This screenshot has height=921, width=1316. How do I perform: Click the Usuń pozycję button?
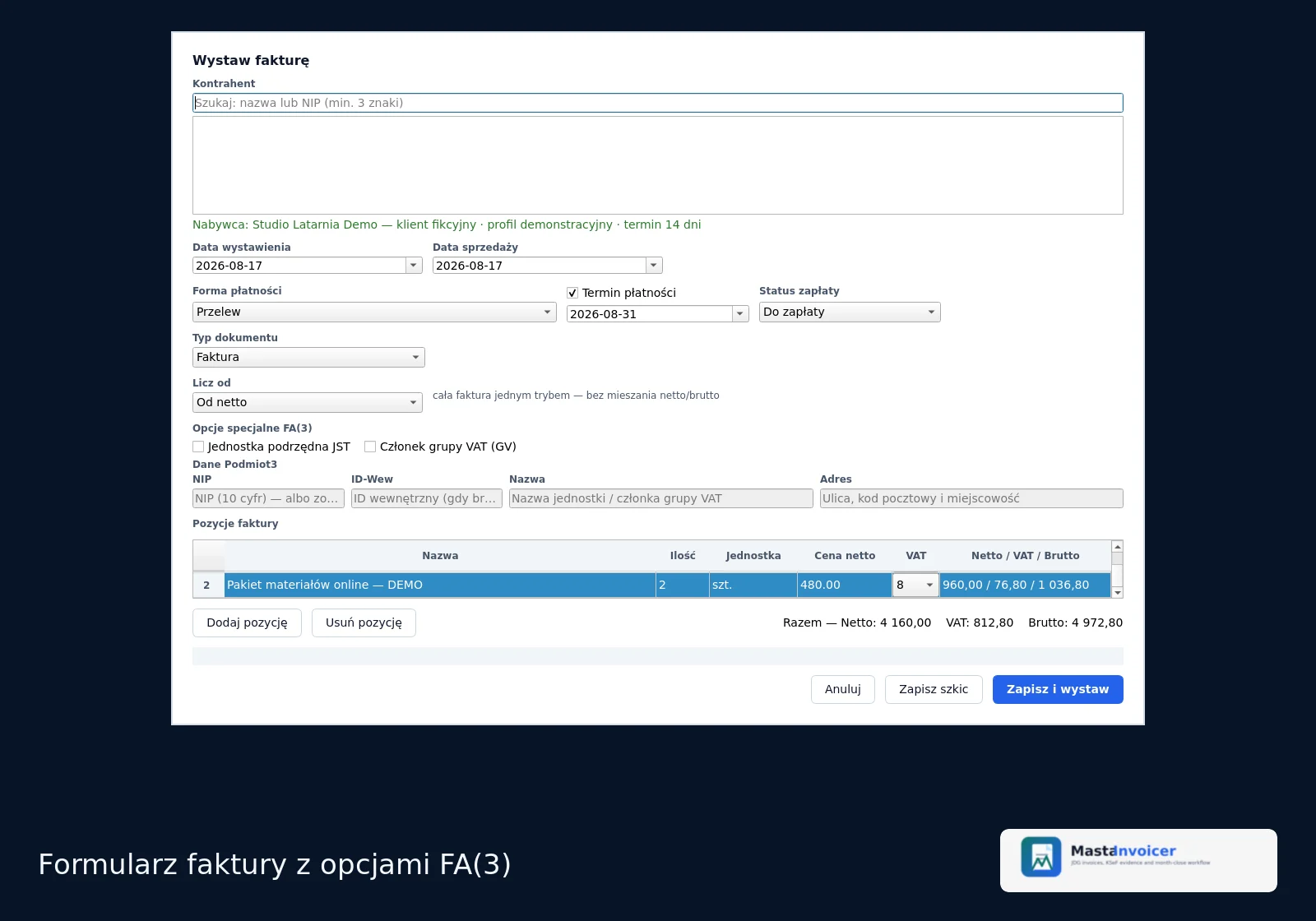coord(364,623)
